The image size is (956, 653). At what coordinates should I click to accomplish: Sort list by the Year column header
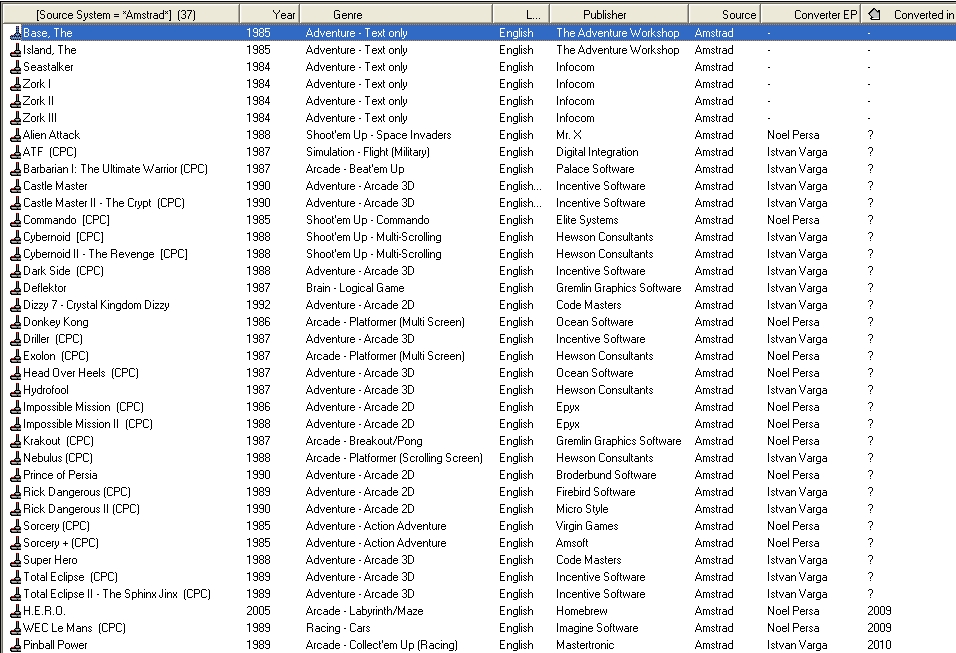[x=269, y=14]
